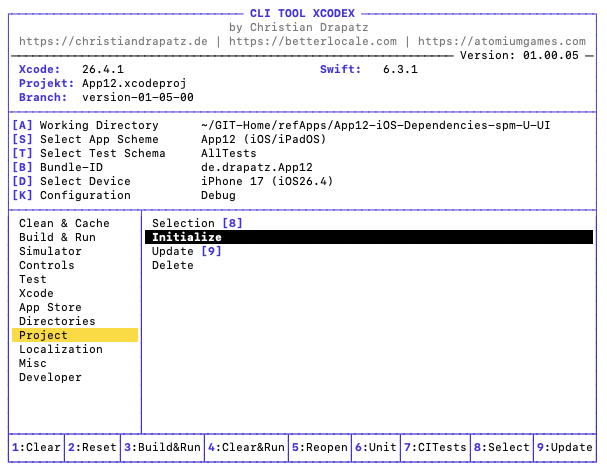The width and height of the screenshot is (607, 471).
Task: Click the 9:Update shortcut button
Action: 565,447
